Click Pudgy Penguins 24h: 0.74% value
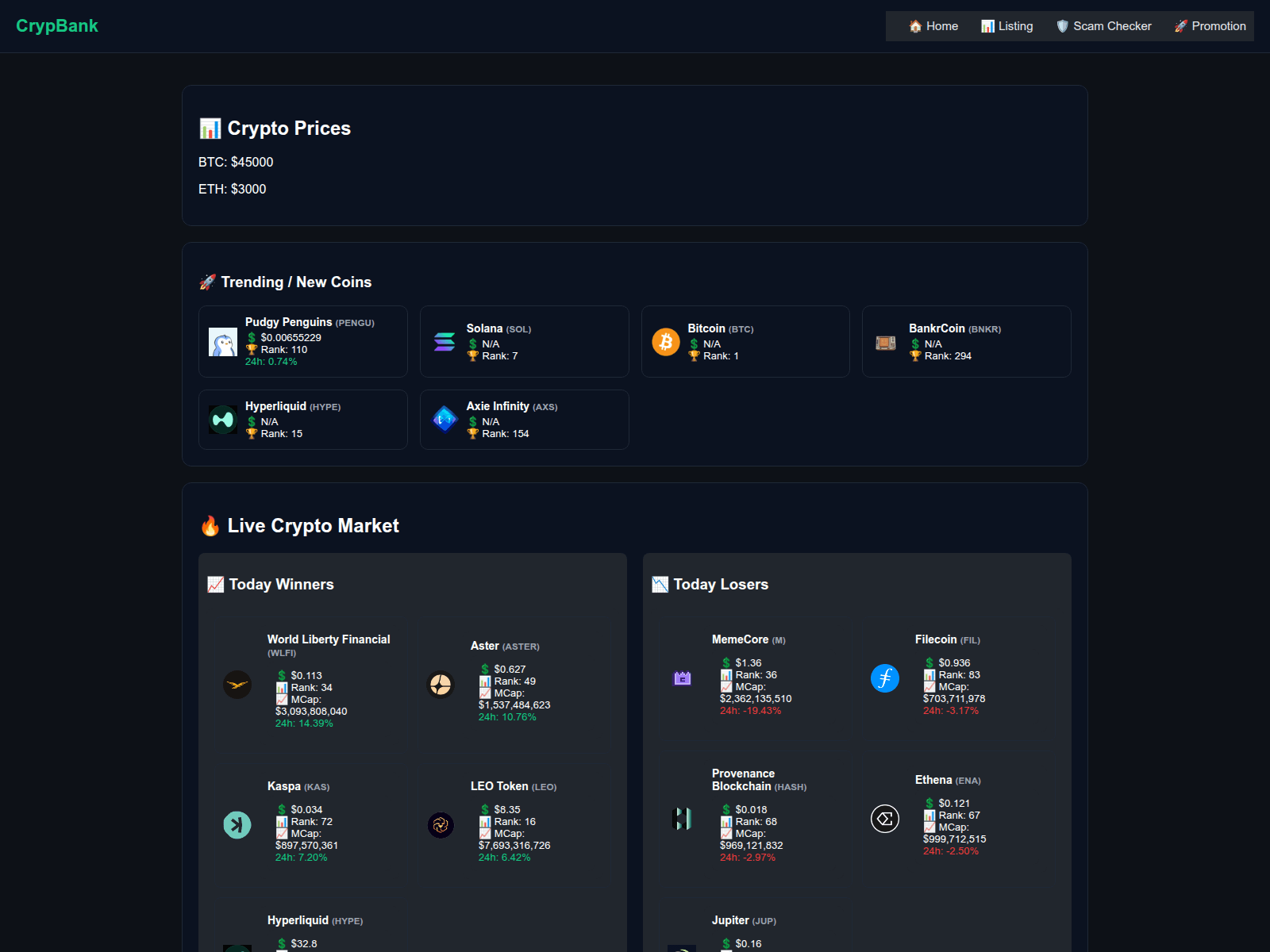1270x952 pixels. (271, 362)
